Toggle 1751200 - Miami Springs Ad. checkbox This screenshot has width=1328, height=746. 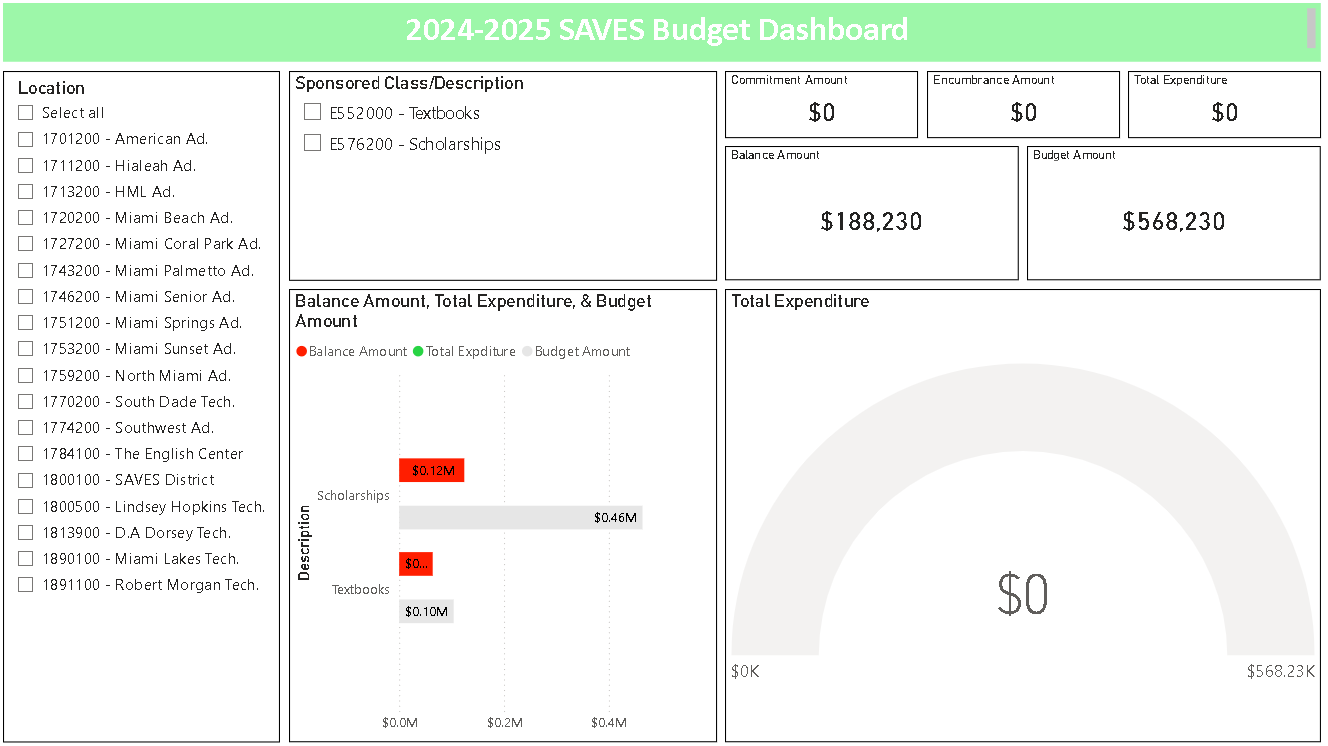26,323
